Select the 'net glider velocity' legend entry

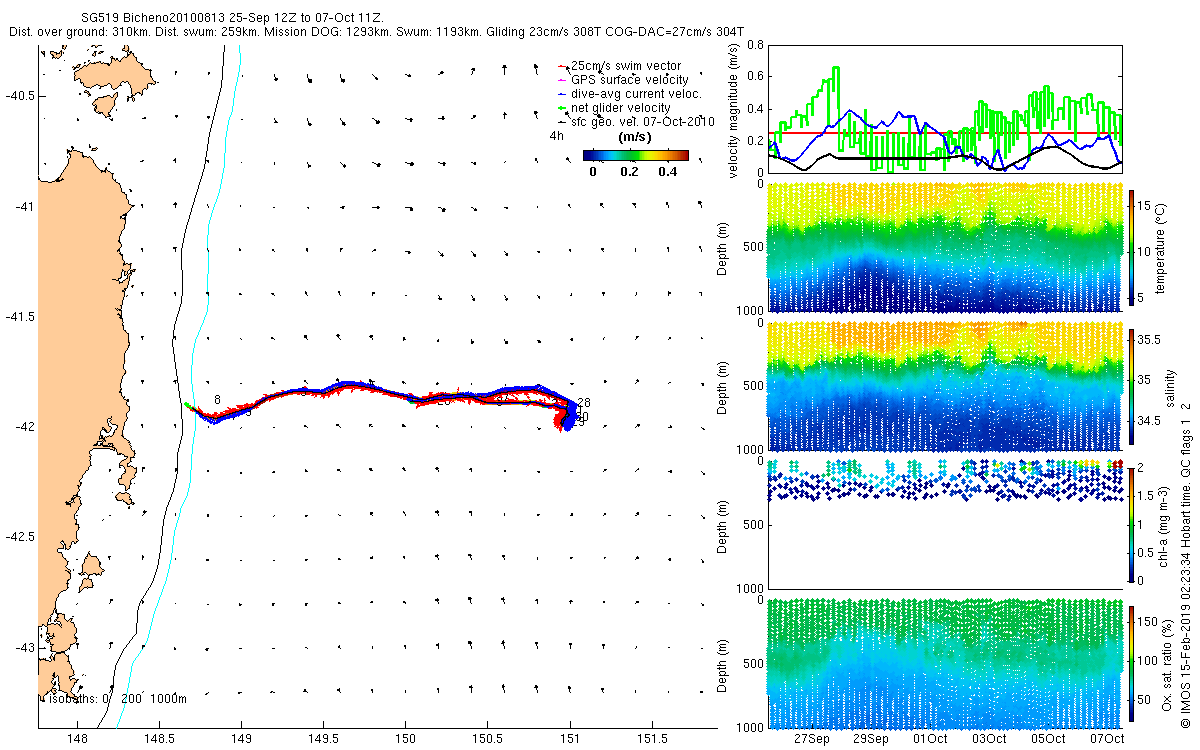pos(620,108)
